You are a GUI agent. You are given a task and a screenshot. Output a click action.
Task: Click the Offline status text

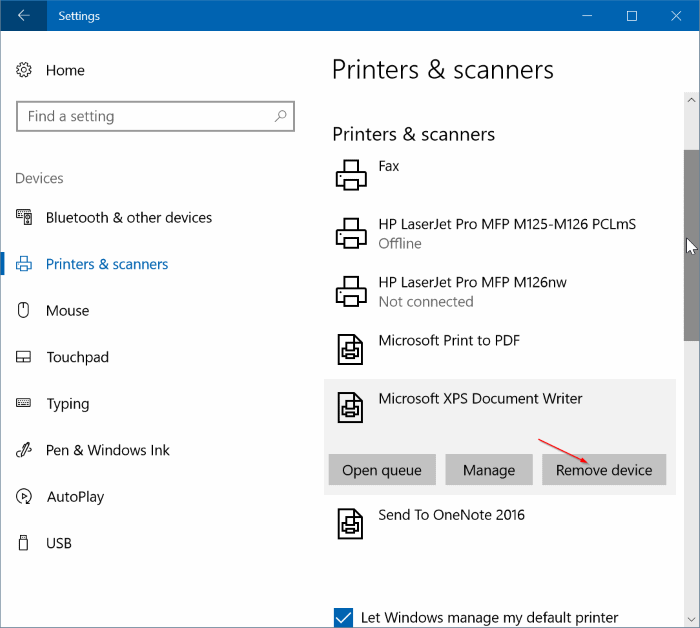coord(400,243)
